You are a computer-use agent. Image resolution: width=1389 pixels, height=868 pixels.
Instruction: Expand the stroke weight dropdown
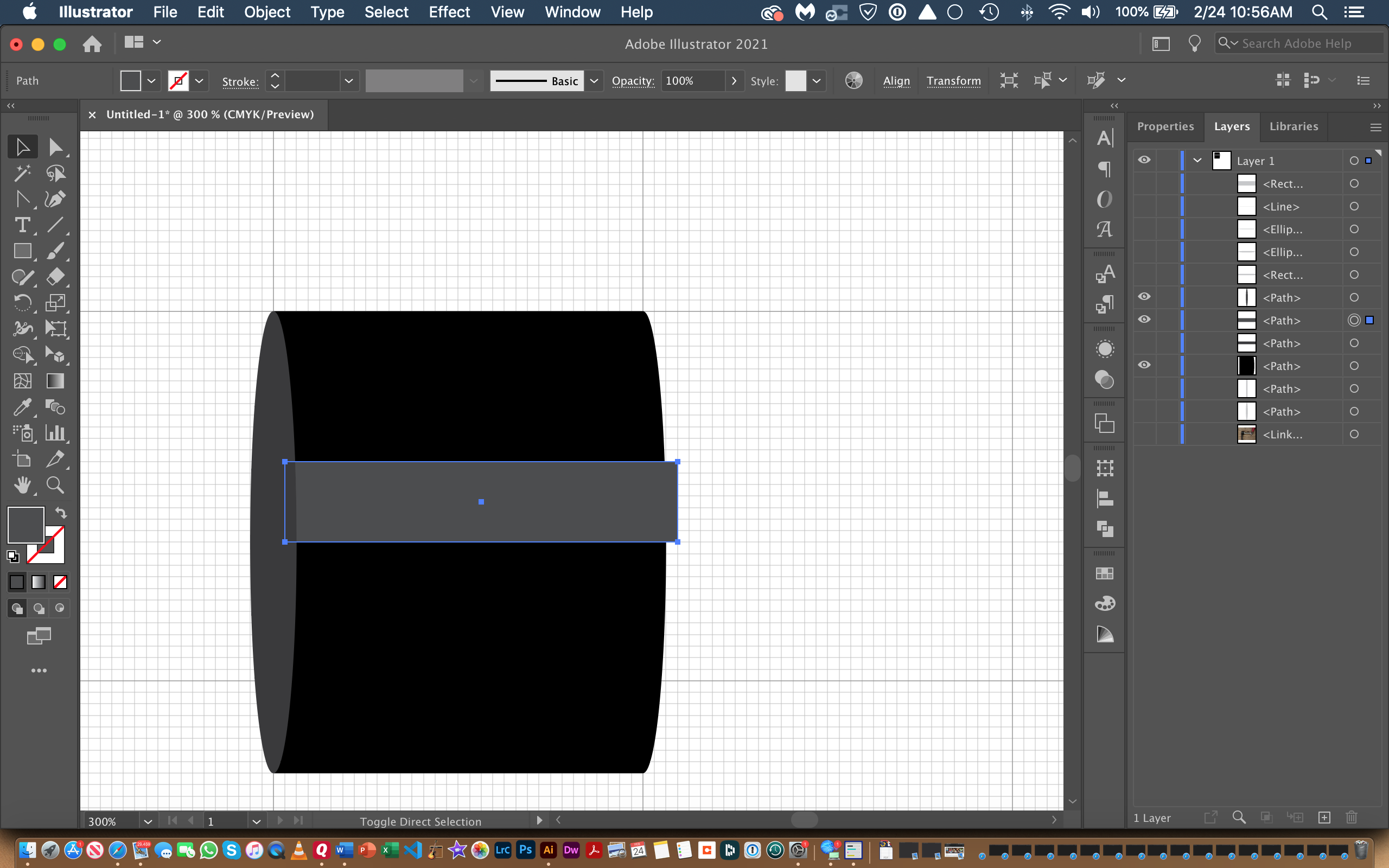click(348, 80)
